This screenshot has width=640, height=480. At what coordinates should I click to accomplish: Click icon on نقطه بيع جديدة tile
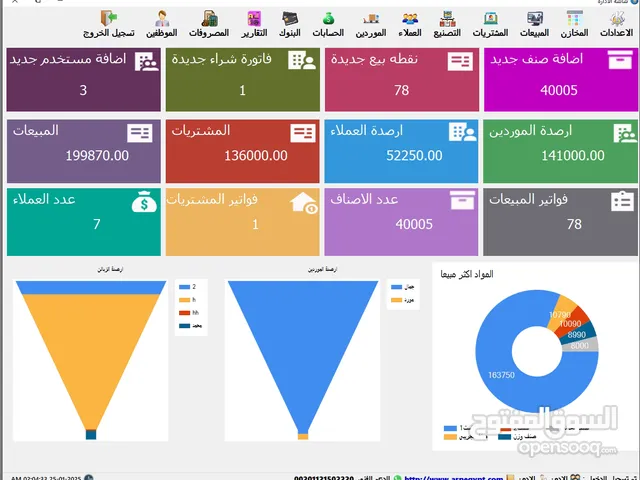tap(460, 61)
